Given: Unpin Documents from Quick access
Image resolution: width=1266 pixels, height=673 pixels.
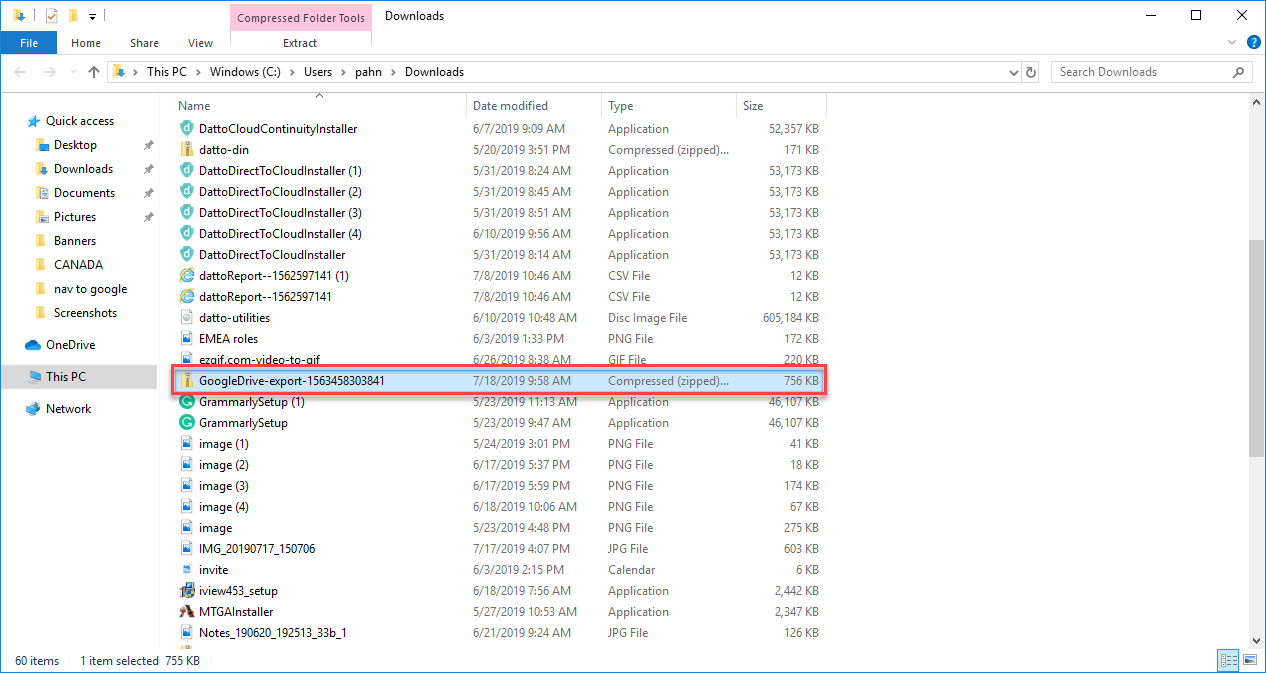Looking at the screenshot, I should pos(148,193).
